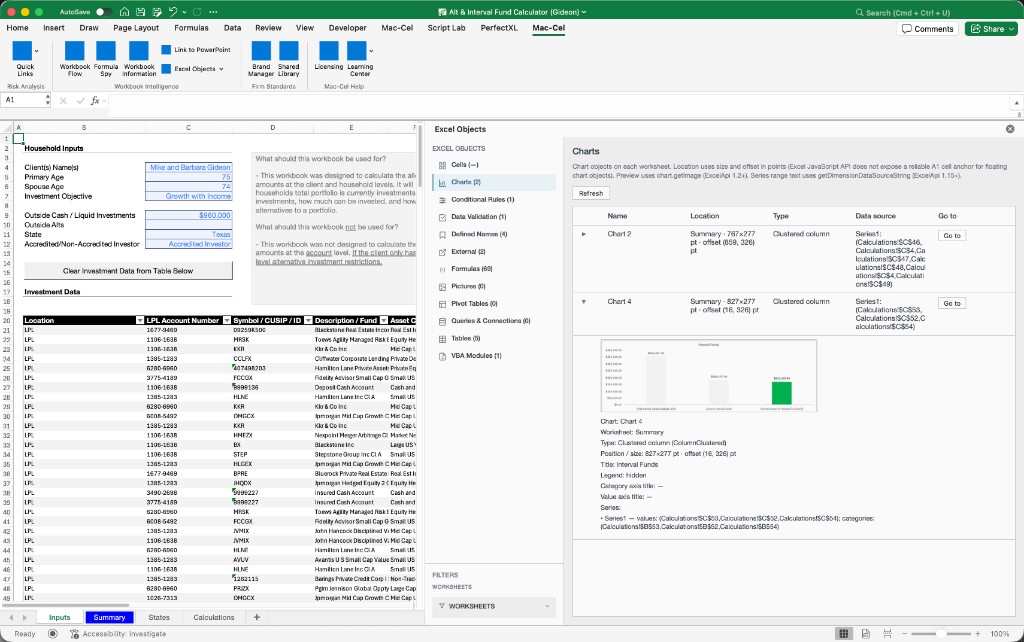This screenshot has width=1024, height=642.
Task: Click the zoom slider handle
Action: [940, 634]
